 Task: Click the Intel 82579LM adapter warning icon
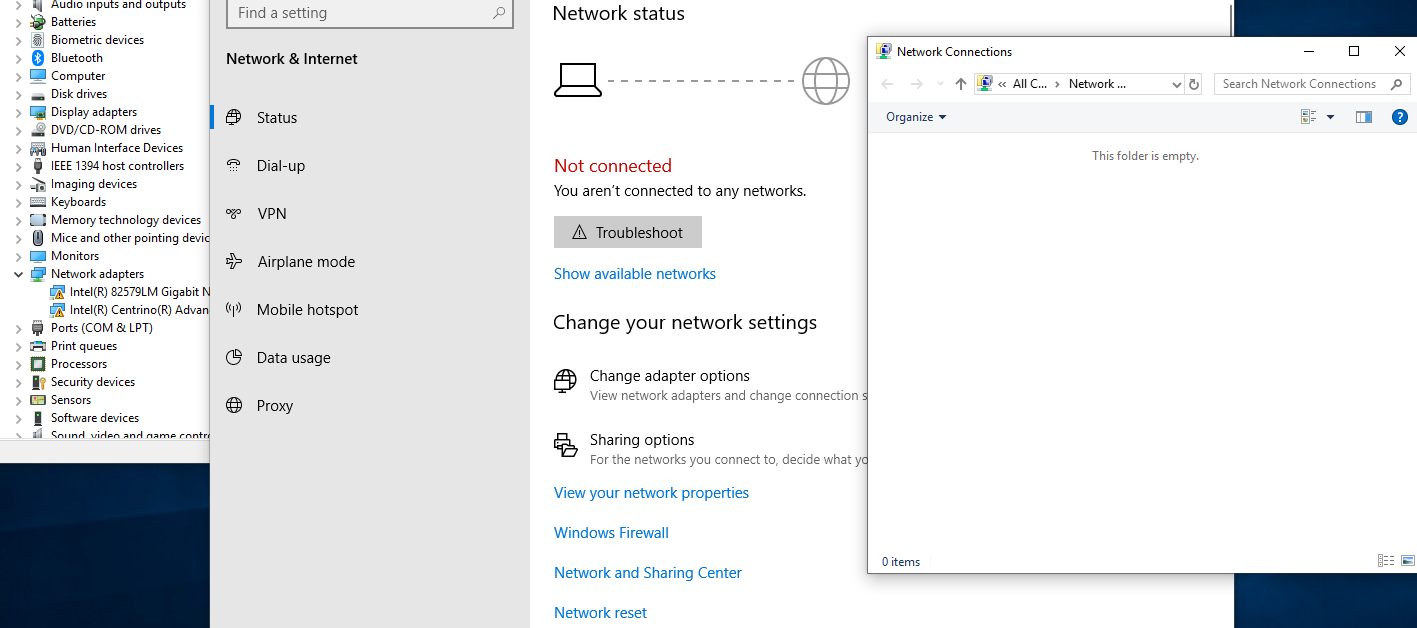point(57,292)
